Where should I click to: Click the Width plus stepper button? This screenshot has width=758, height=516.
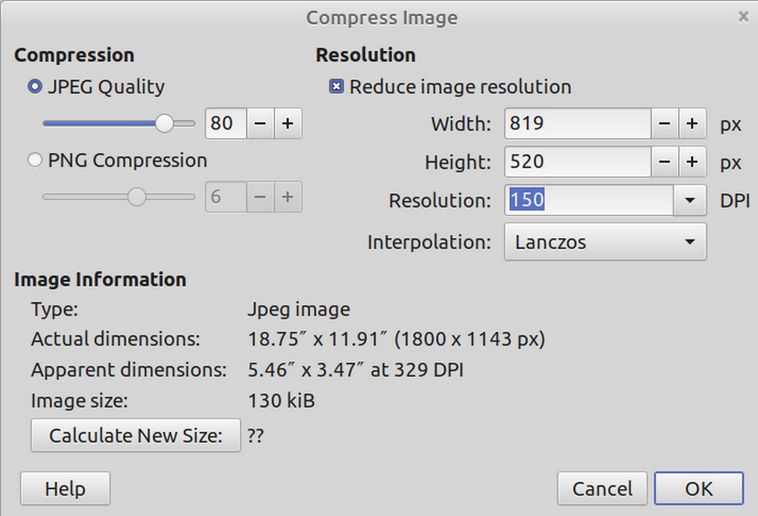[x=691, y=125]
